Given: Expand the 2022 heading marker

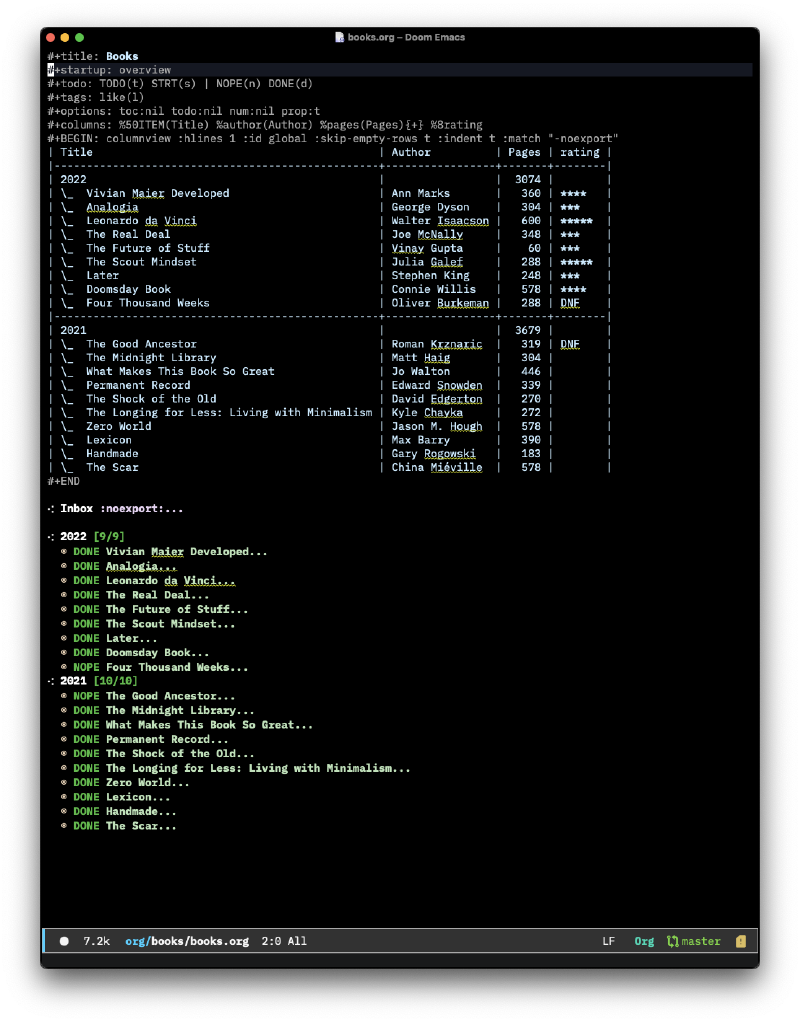Looking at the screenshot, I should tap(51, 537).
